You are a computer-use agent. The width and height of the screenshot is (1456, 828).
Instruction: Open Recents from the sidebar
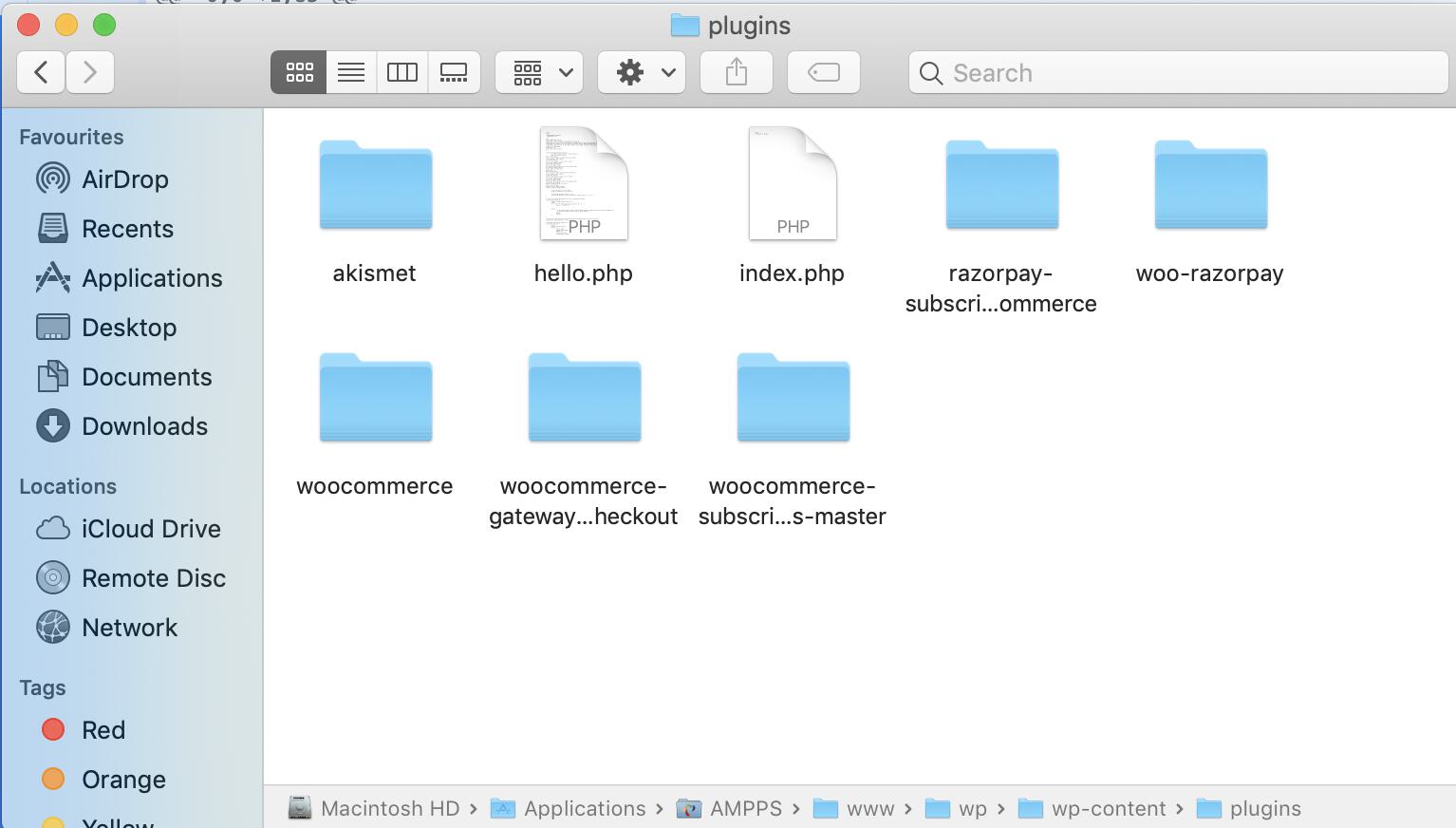tap(127, 229)
